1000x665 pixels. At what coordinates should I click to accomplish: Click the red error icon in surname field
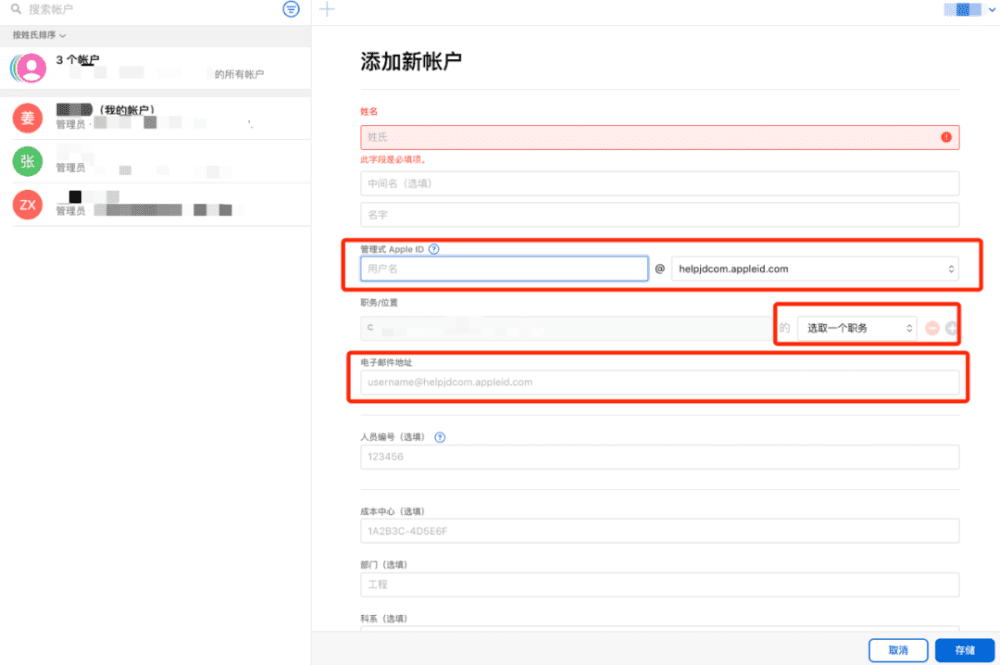[946, 137]
